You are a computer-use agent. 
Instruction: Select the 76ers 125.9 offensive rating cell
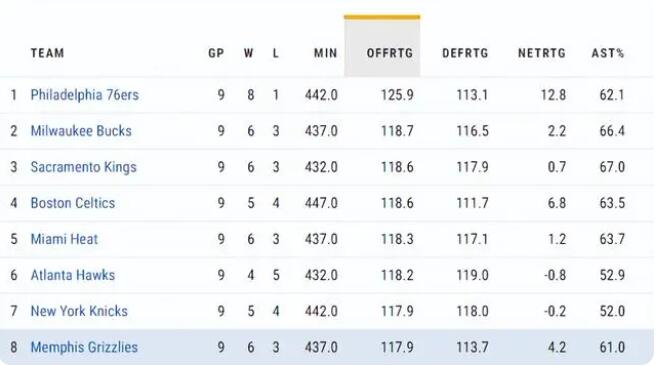pos(397,95)
